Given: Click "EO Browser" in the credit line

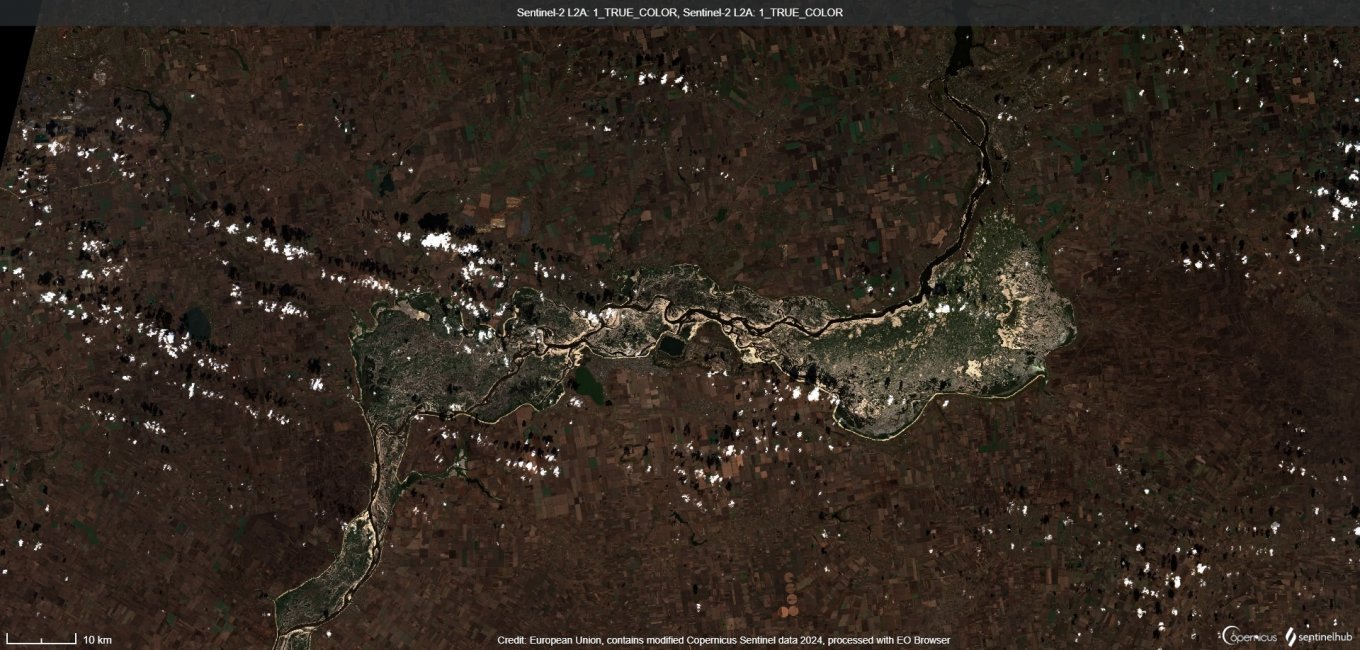Looking at the screenshot, I should [923, 640].
